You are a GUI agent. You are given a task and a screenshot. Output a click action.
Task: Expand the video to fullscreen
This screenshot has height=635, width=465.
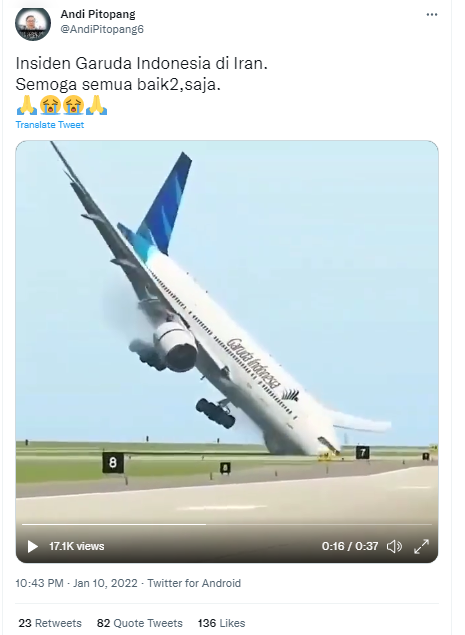pos(421,546)
